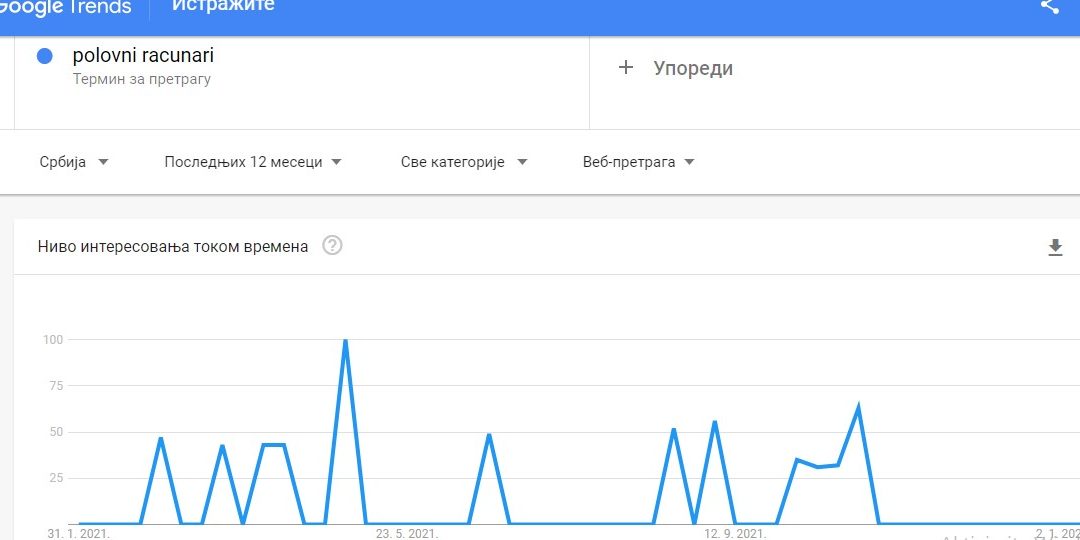This screenshot has width=1080, height=540.
Task: Click the Упореди compare button
Action: [x=692, y=68]
